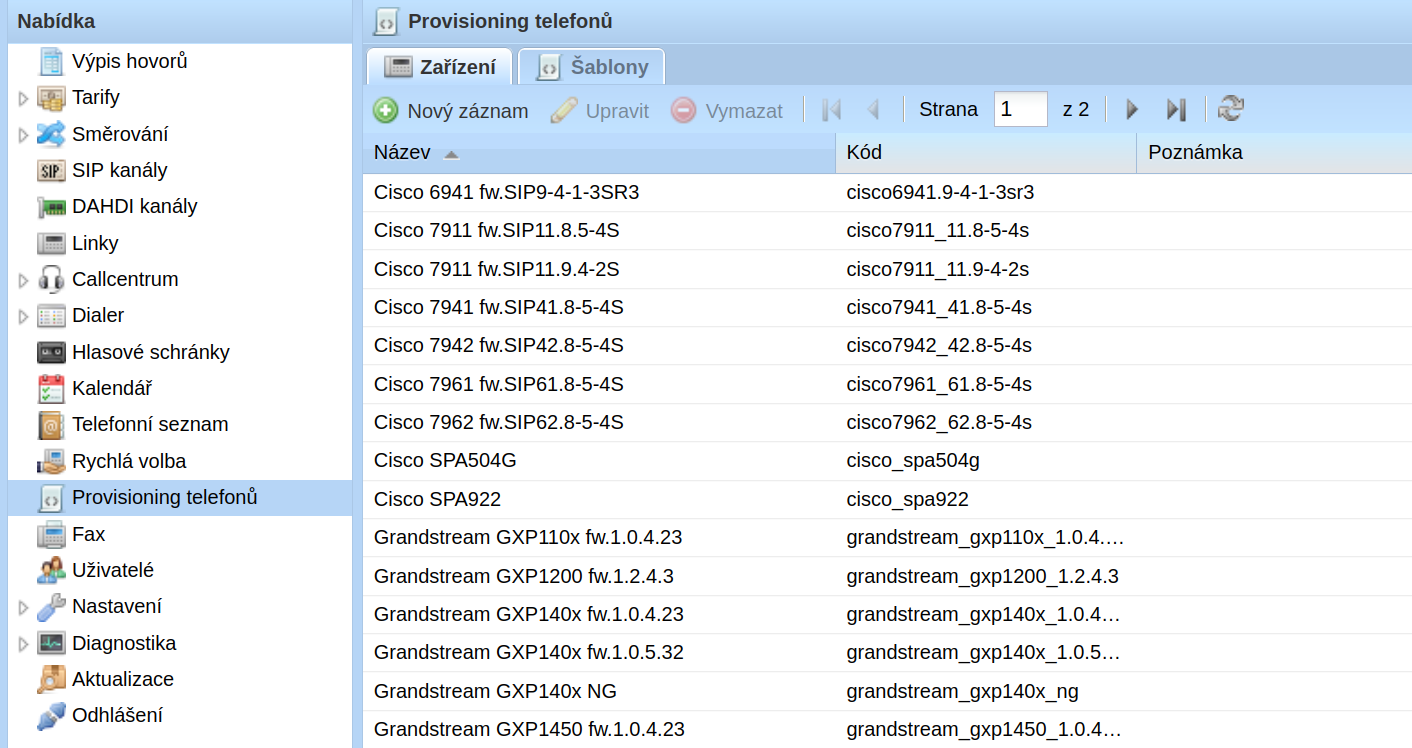Click the page number input field
1412x748 pixels.
tap(1021, 109)
